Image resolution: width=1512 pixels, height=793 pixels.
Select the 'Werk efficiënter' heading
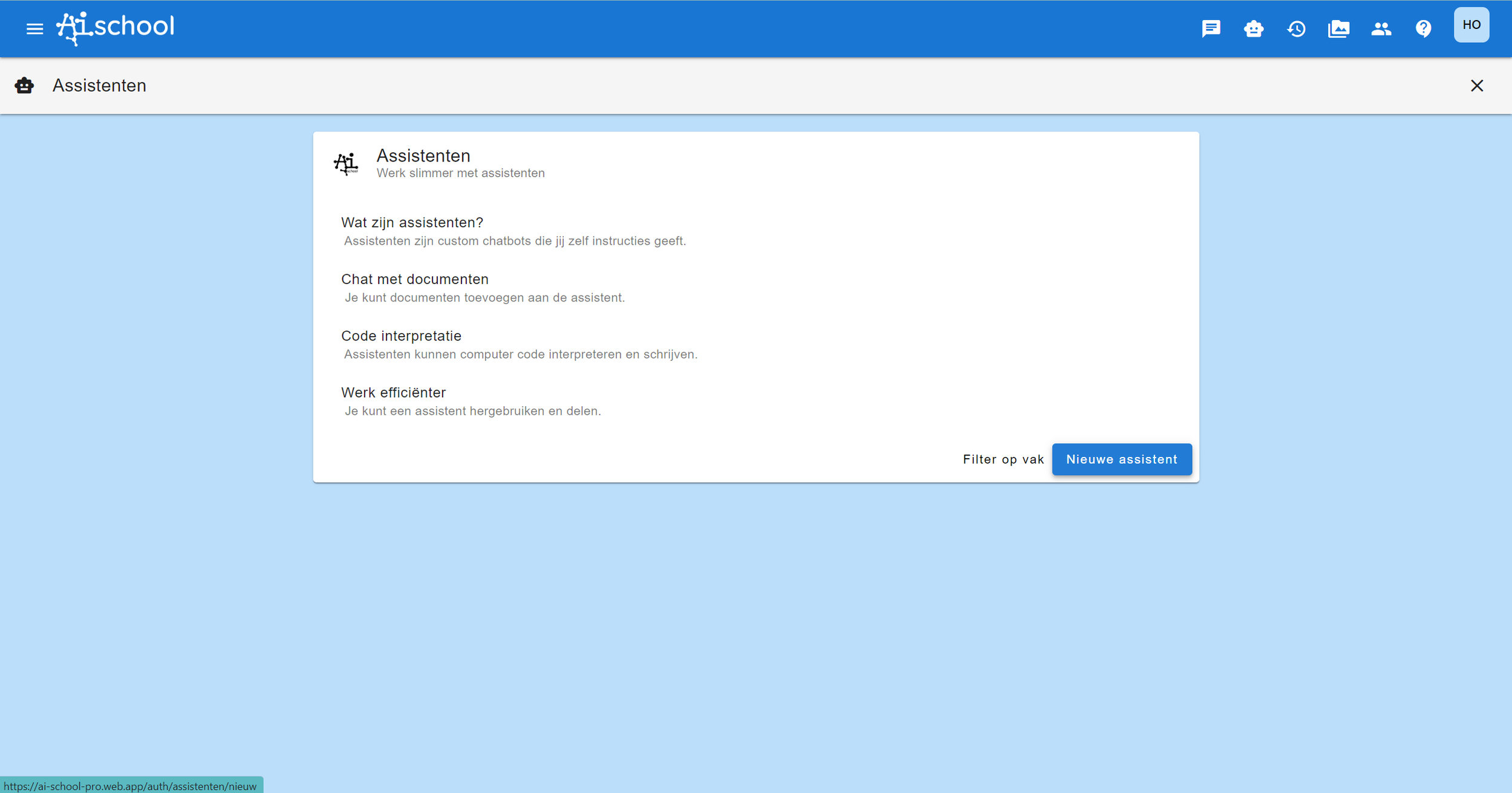(x=393, y=393)
